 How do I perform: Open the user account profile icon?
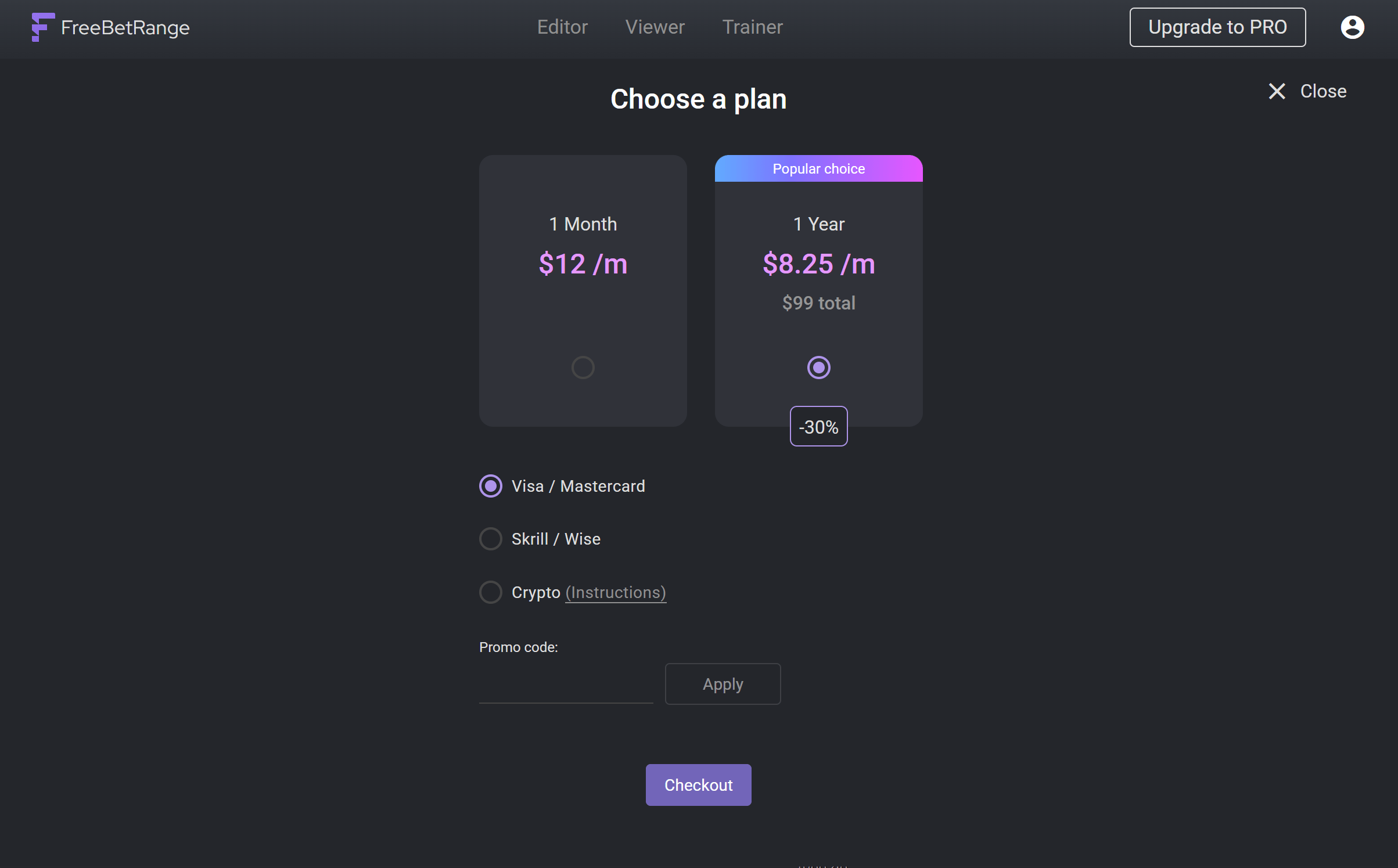coord(1352,27)
